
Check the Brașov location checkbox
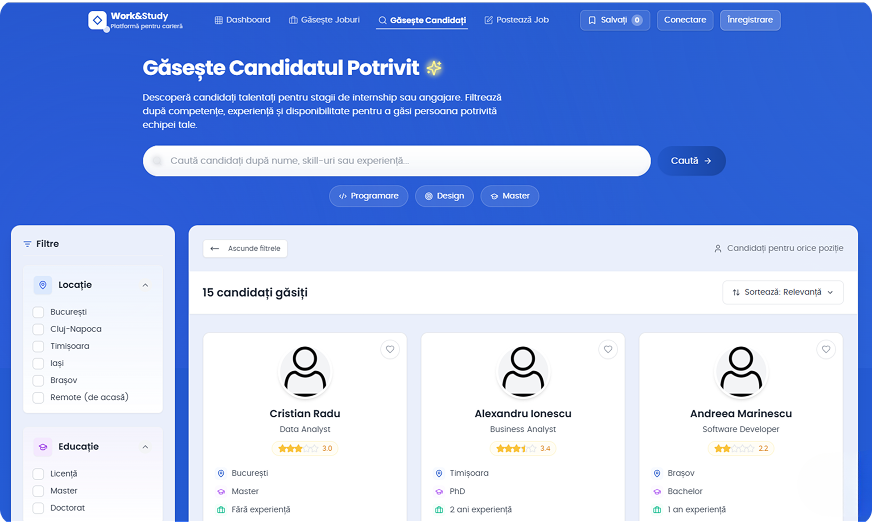(x=38, y=380)
